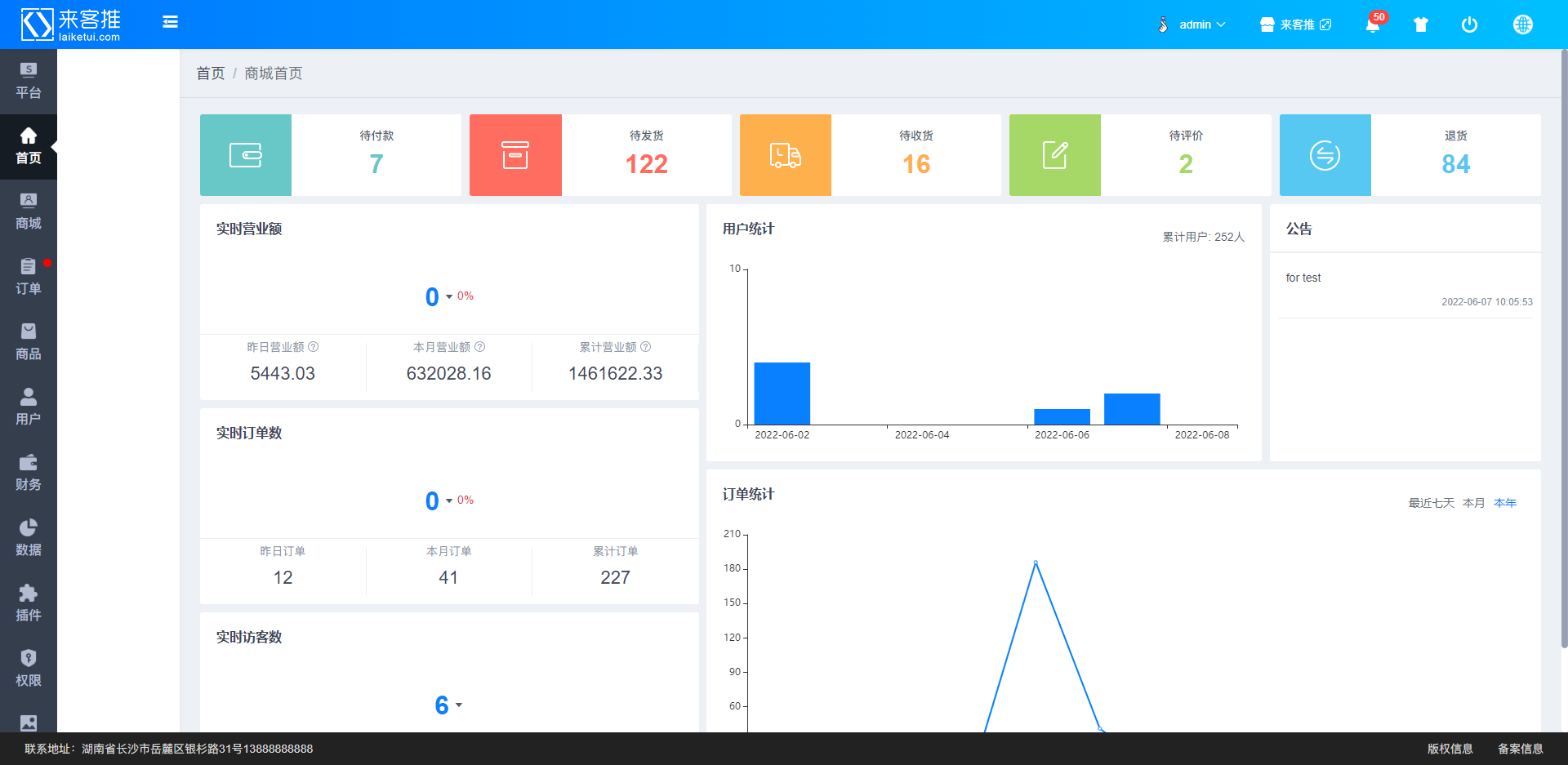1568x765 pixels.
Task: Open the 数据 data sidebar section
Action: tap(29, 539)
